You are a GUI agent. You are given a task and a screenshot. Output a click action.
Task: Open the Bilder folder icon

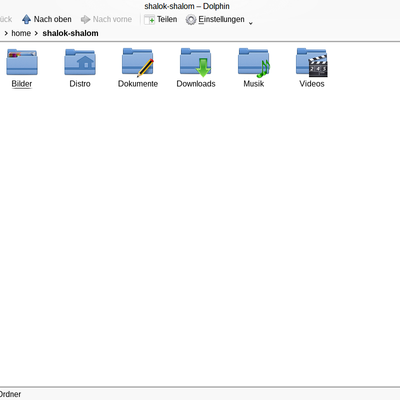[22, 62]
